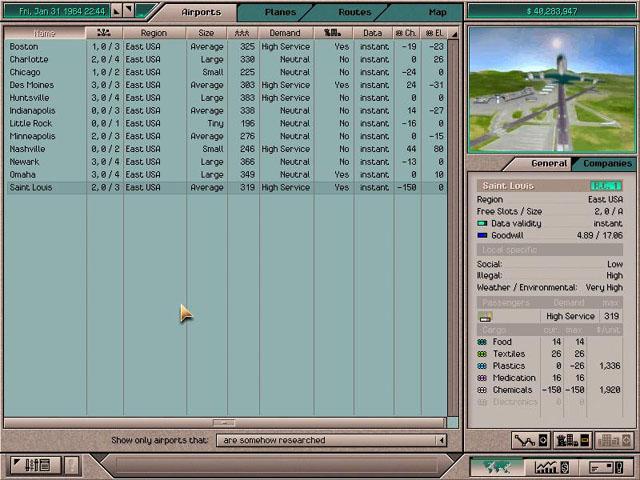Toggle the Goodwill color indicator

pos(483,236)
